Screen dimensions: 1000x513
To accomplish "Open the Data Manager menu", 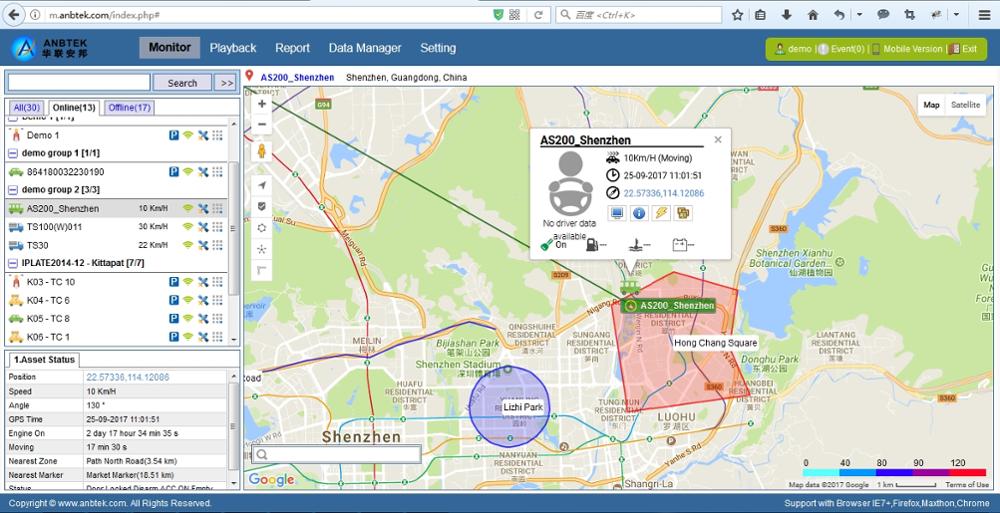I will (365, 48).
